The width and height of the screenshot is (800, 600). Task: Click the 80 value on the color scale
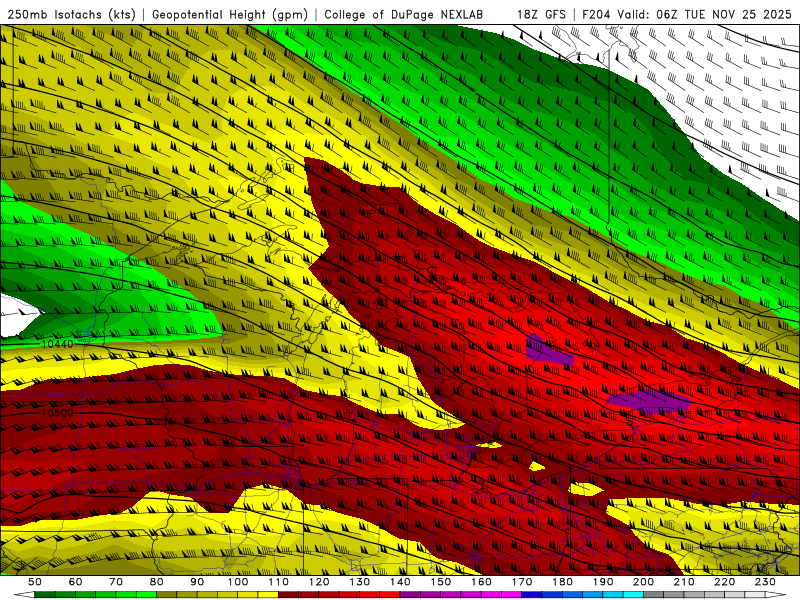click(x=156, y=582)
